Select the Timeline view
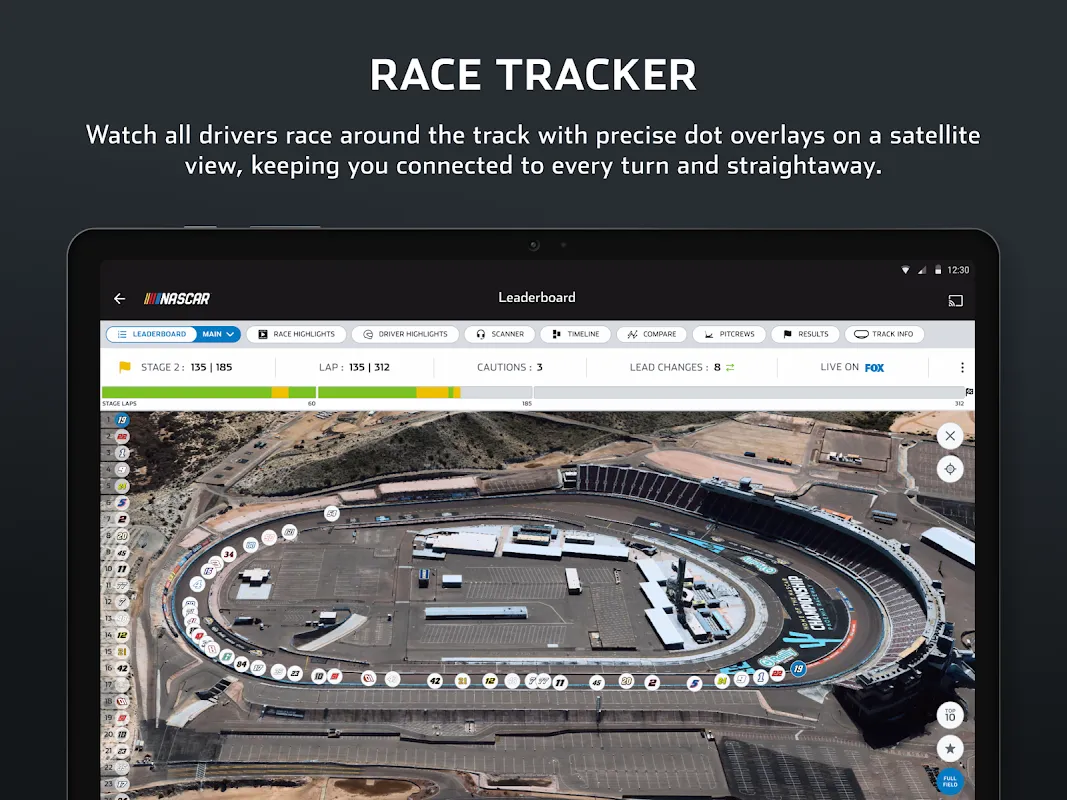Viewport: 1067px width, 800px height. point(575,334)
